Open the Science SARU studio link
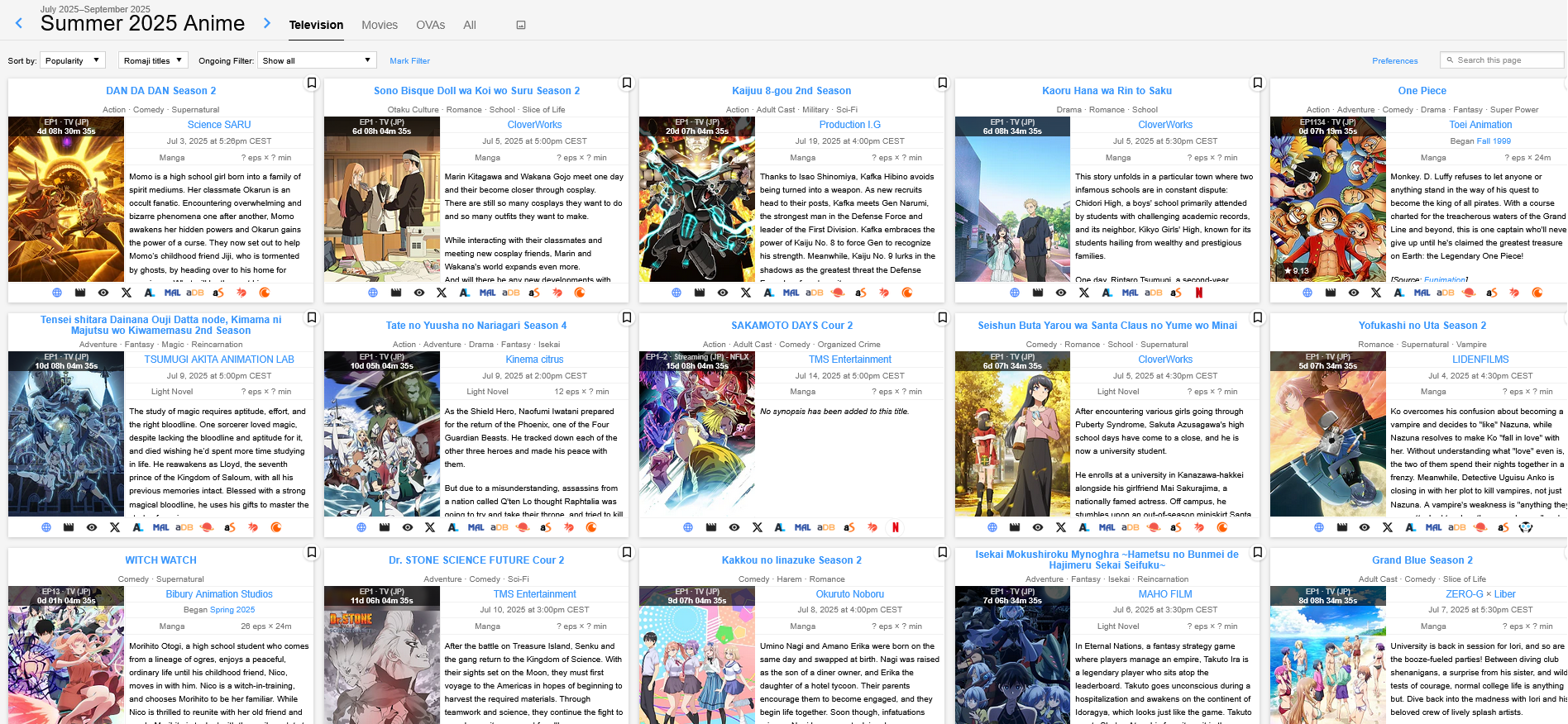The image size is (1568, 724). [x=219, y=125]
